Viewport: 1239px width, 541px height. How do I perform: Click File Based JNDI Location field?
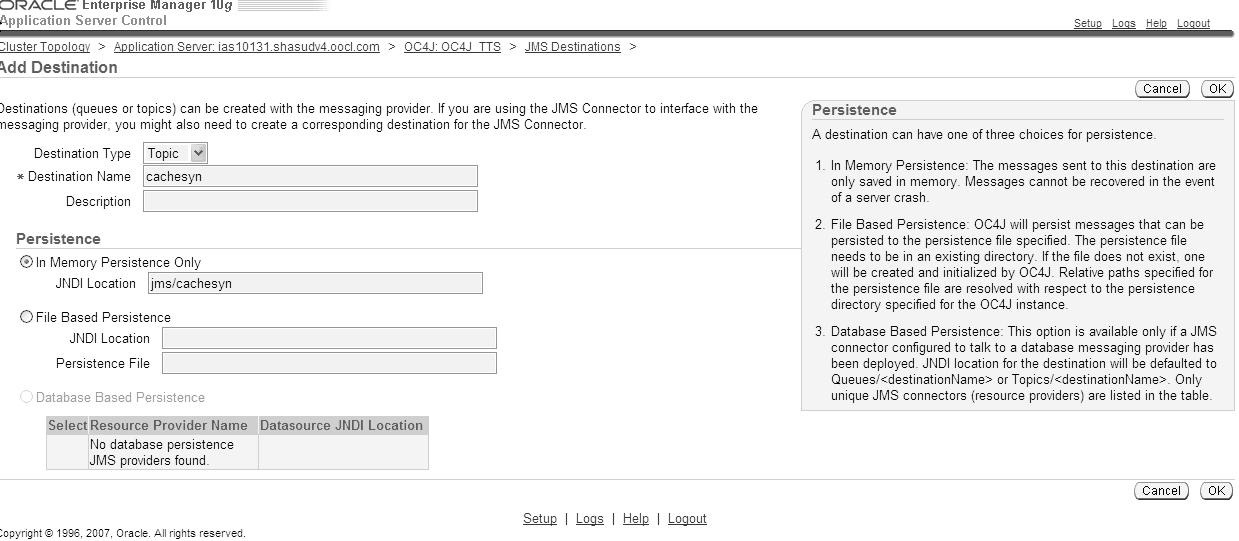tap(329, 338)
